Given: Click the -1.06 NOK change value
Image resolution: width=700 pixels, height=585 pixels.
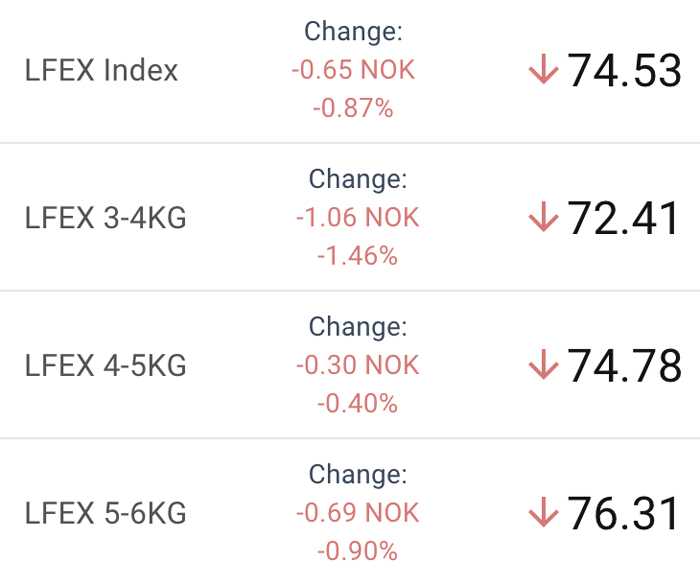Looking at the screenshot, I should coord(358,217).
